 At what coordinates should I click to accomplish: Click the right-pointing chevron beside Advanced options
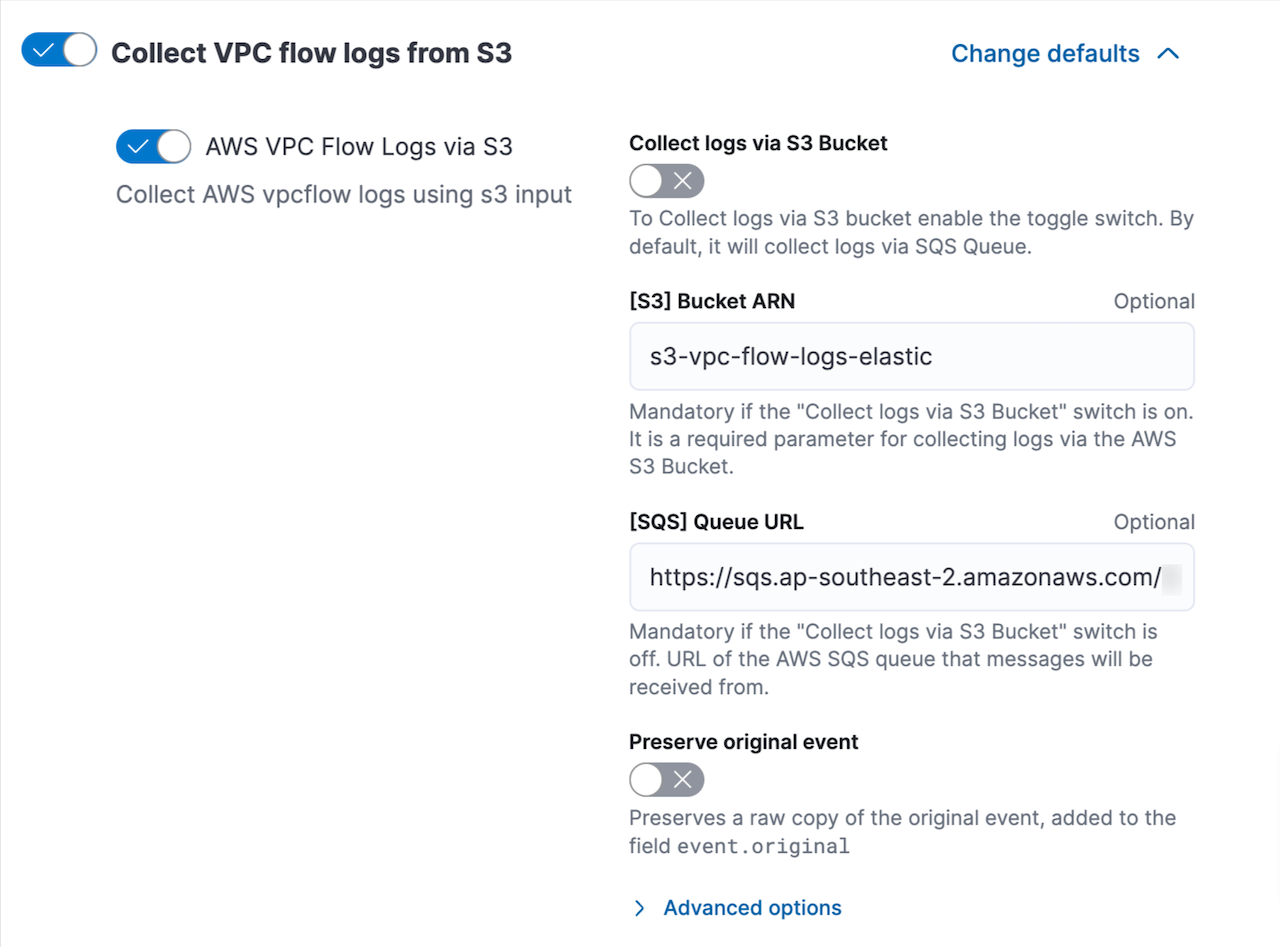click(639, 908)
